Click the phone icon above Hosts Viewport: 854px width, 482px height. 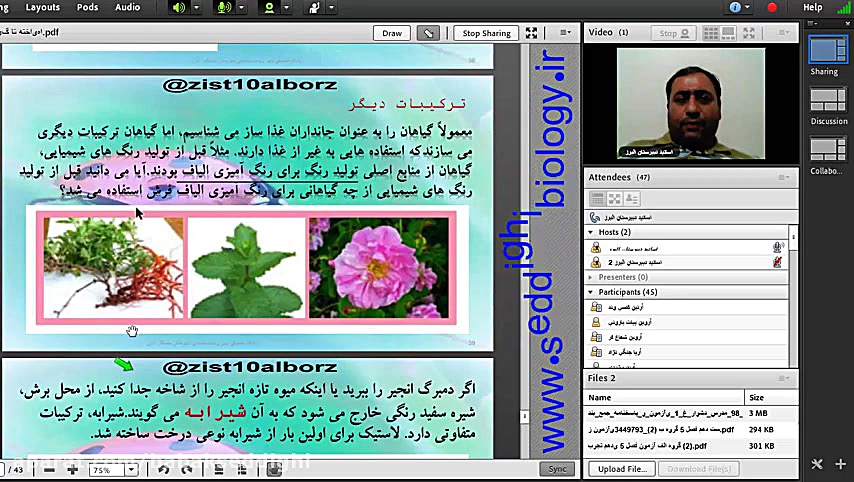[x=595, y=217]
